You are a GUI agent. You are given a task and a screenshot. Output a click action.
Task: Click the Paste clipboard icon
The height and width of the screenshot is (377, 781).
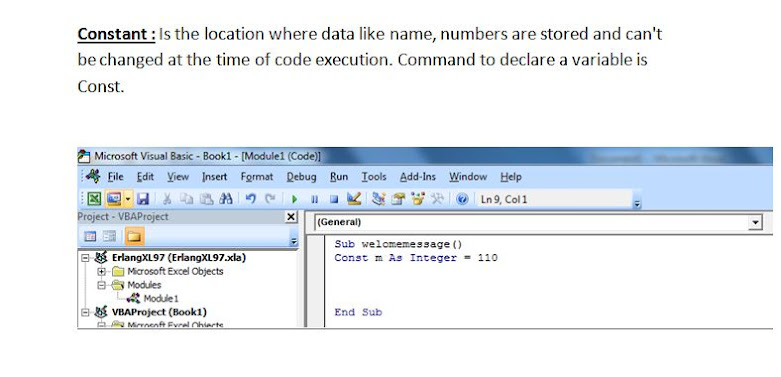point(206,199)
